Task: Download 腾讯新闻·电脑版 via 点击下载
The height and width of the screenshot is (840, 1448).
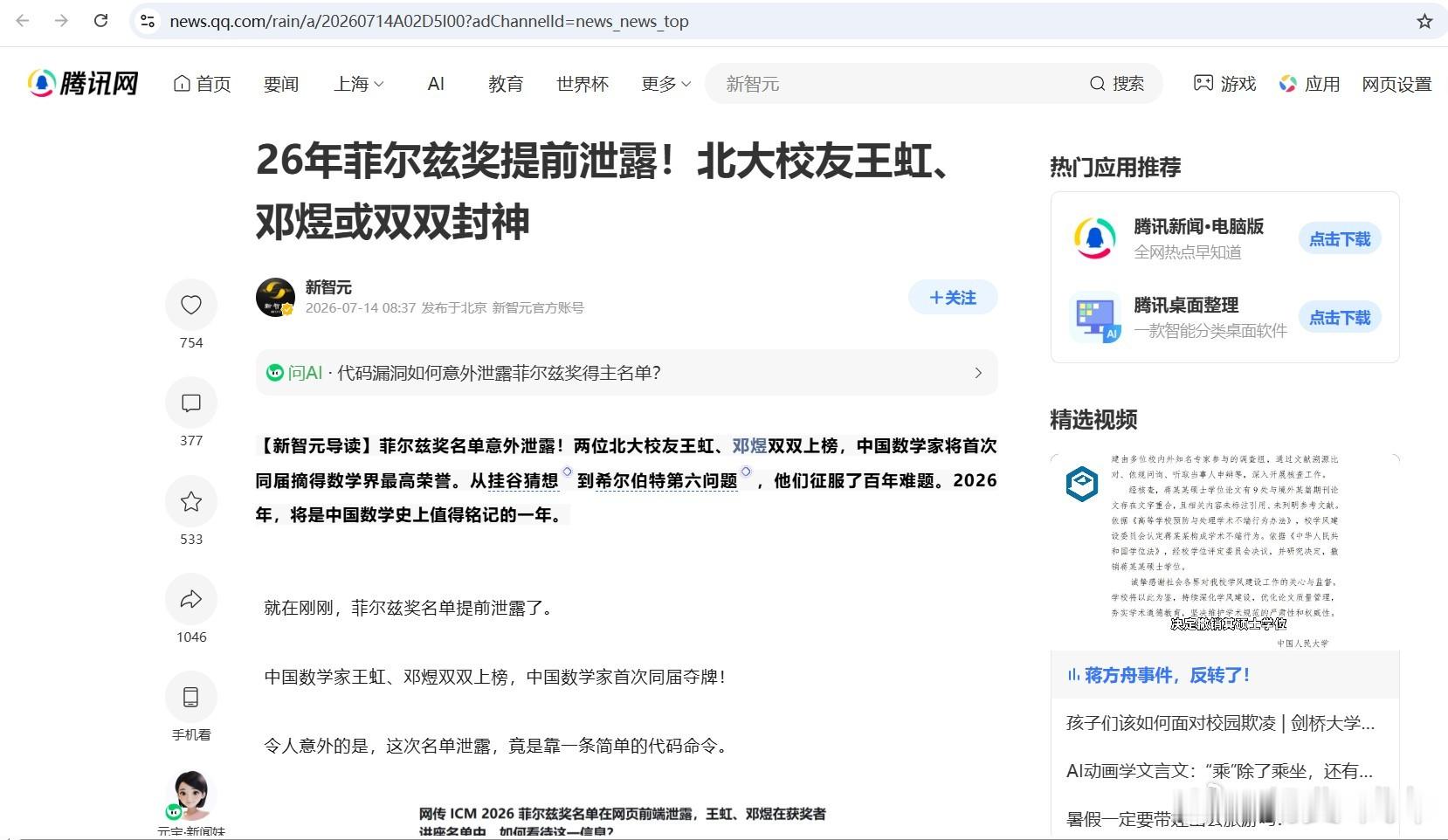Action: coord(1340,239)
